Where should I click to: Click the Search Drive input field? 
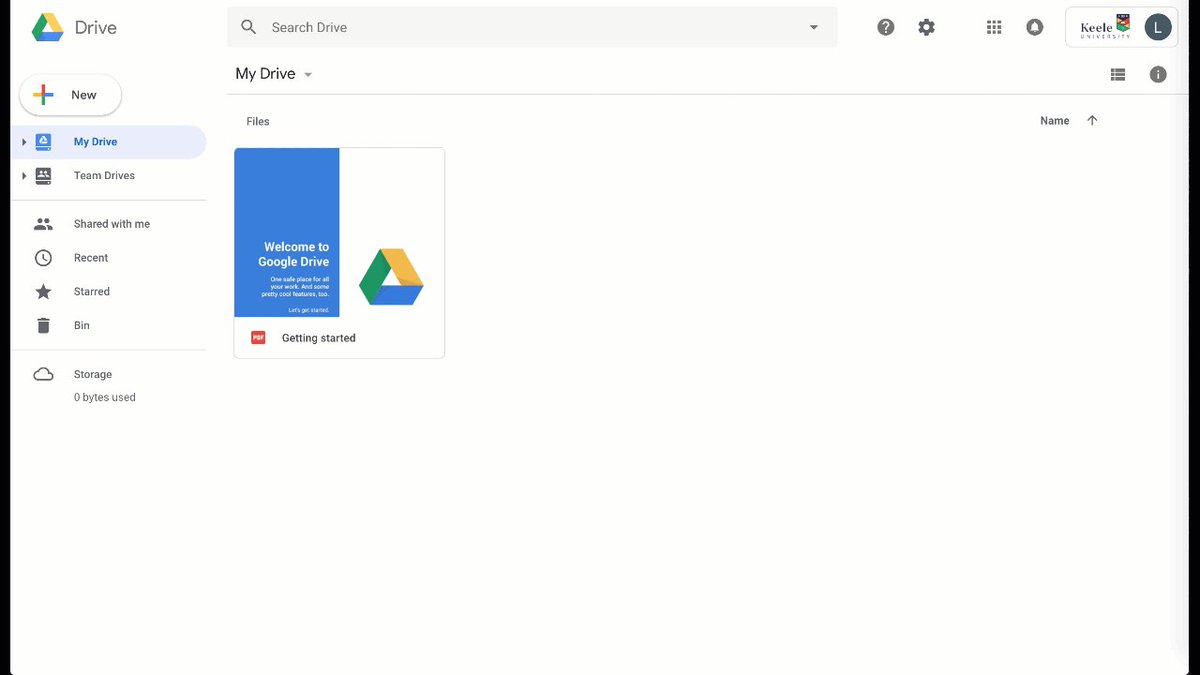pos(532,27)
